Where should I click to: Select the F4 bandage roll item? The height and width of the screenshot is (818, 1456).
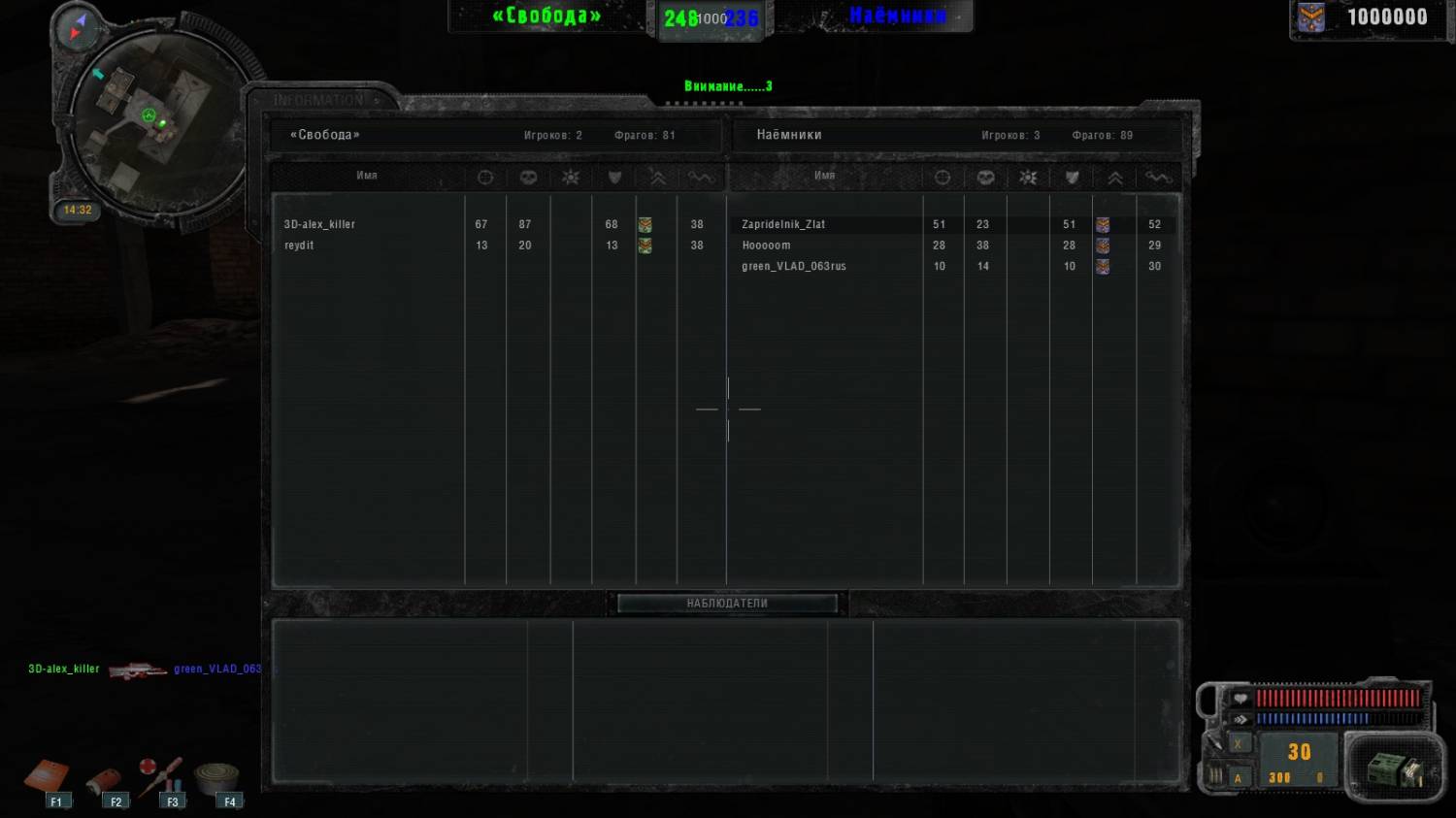pyautogui.click(x=217, y=777)
